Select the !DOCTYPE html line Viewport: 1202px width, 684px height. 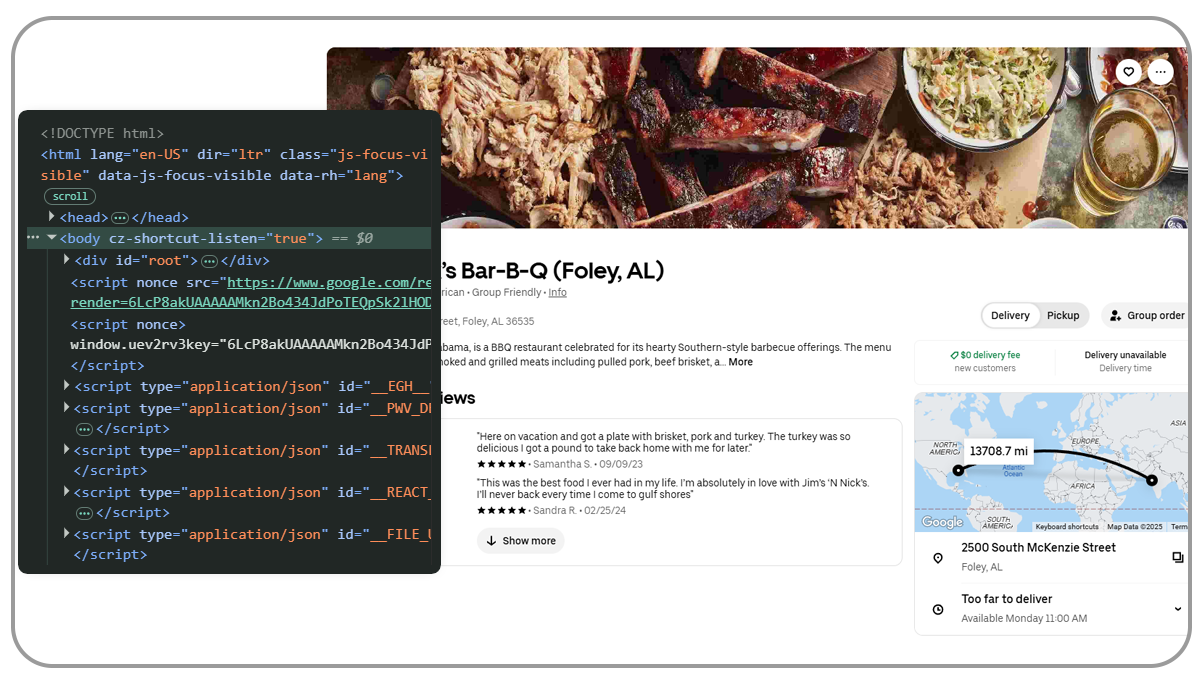[x=102, y=133]
